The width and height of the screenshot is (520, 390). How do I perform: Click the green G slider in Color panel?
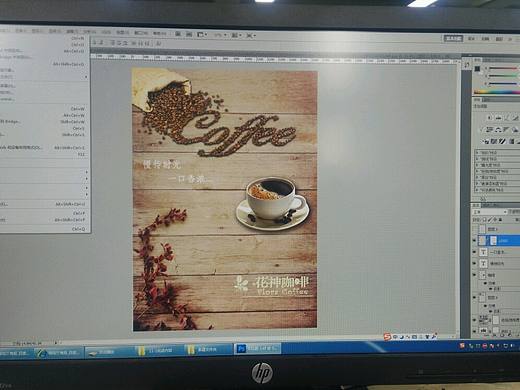[x=503, y=76]
